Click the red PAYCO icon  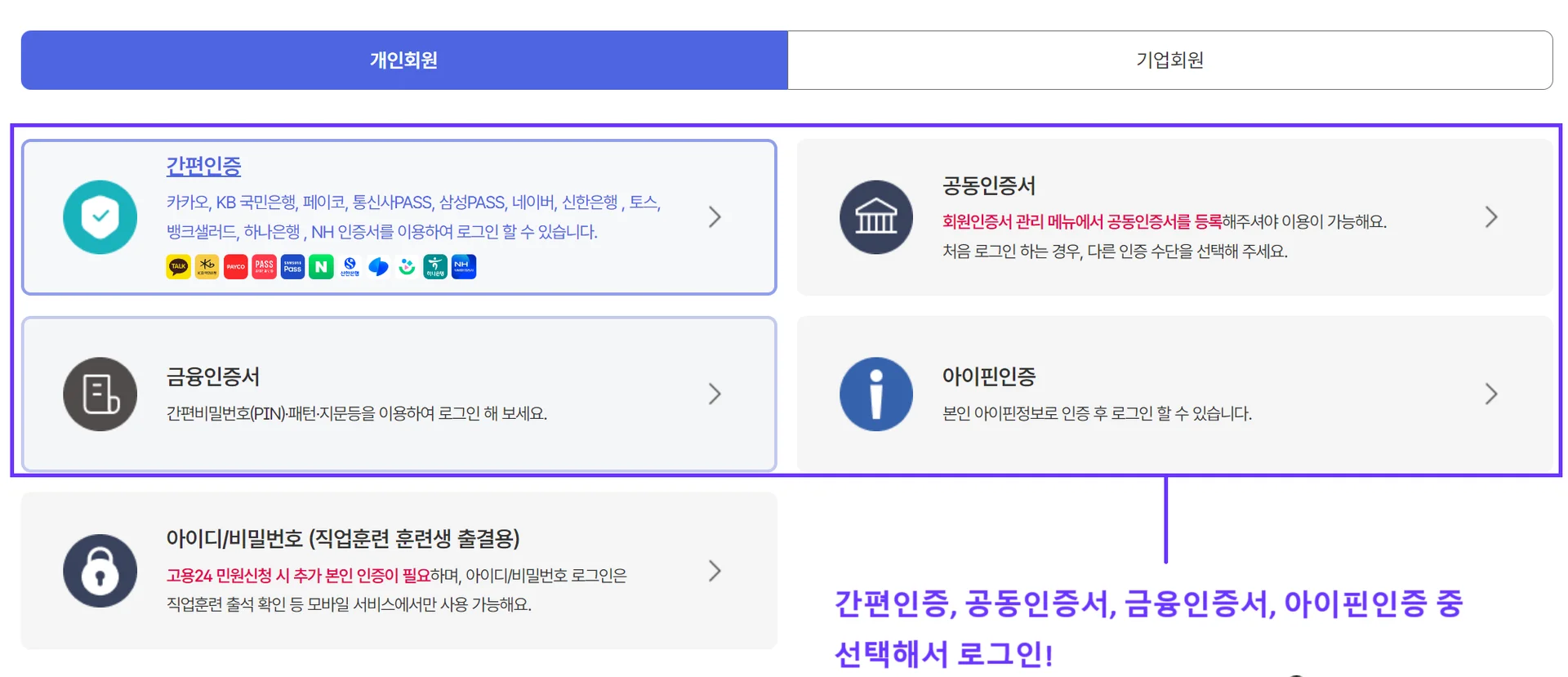[x=235, y=266]
